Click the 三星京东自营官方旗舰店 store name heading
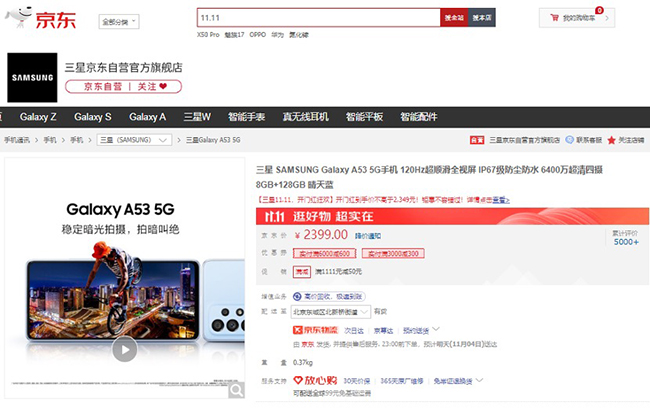Image resolution: width=650 pixels, height=409 pixels. [124, 68]
